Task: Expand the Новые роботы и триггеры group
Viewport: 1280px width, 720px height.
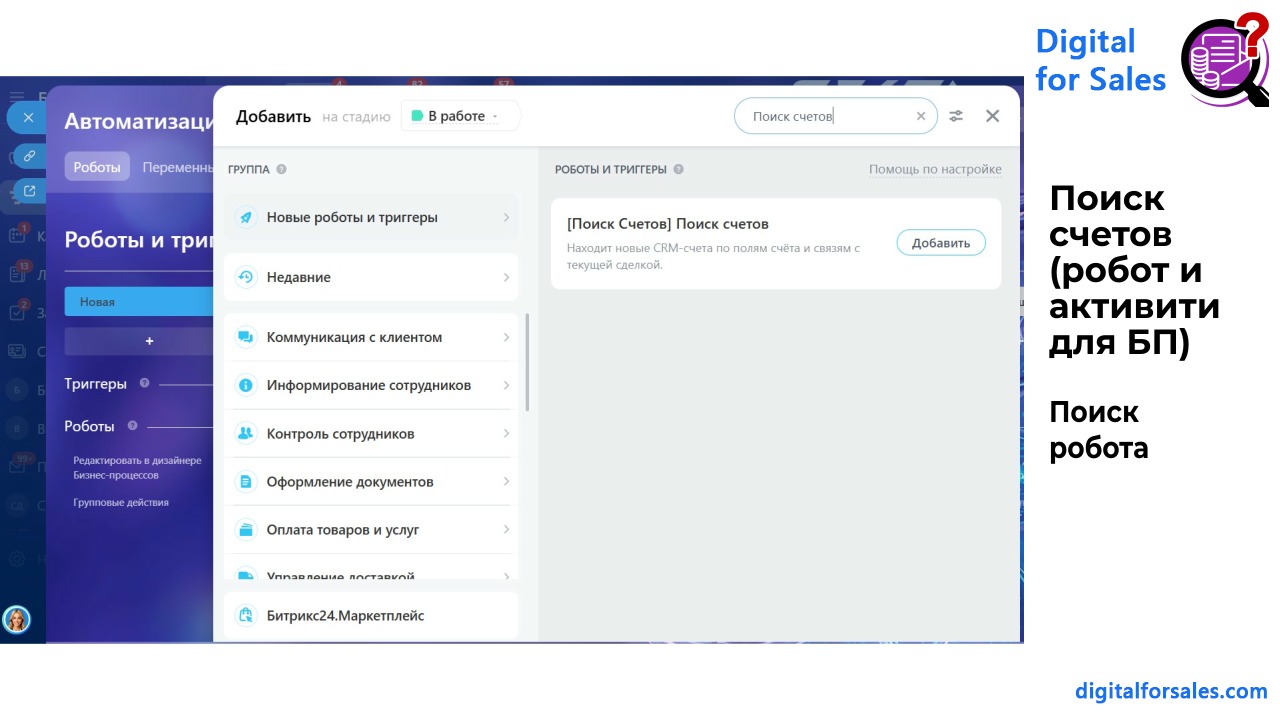Action: coord(371,217)
